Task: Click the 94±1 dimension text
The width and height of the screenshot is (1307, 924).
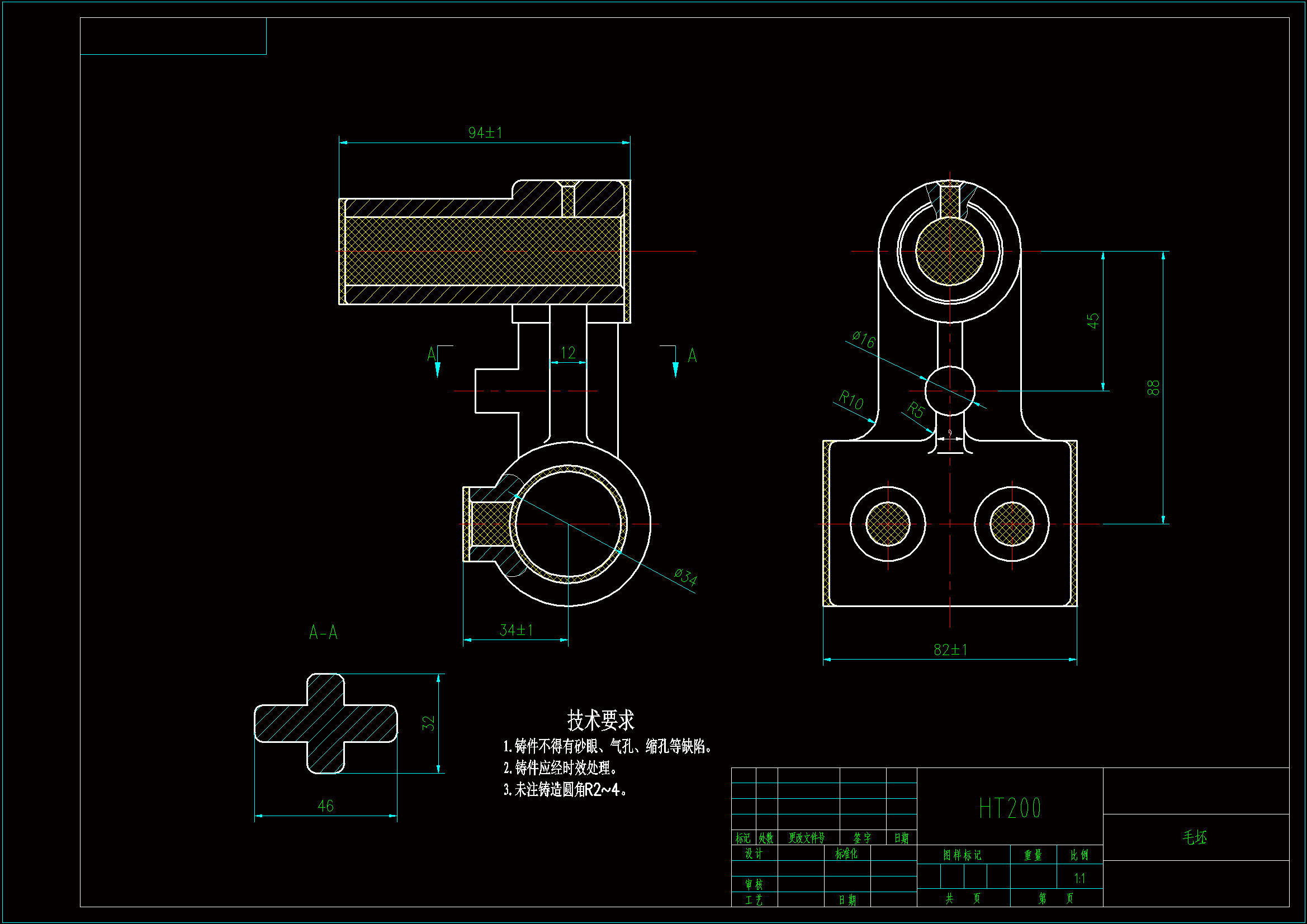Action: (x=485, y=132)
